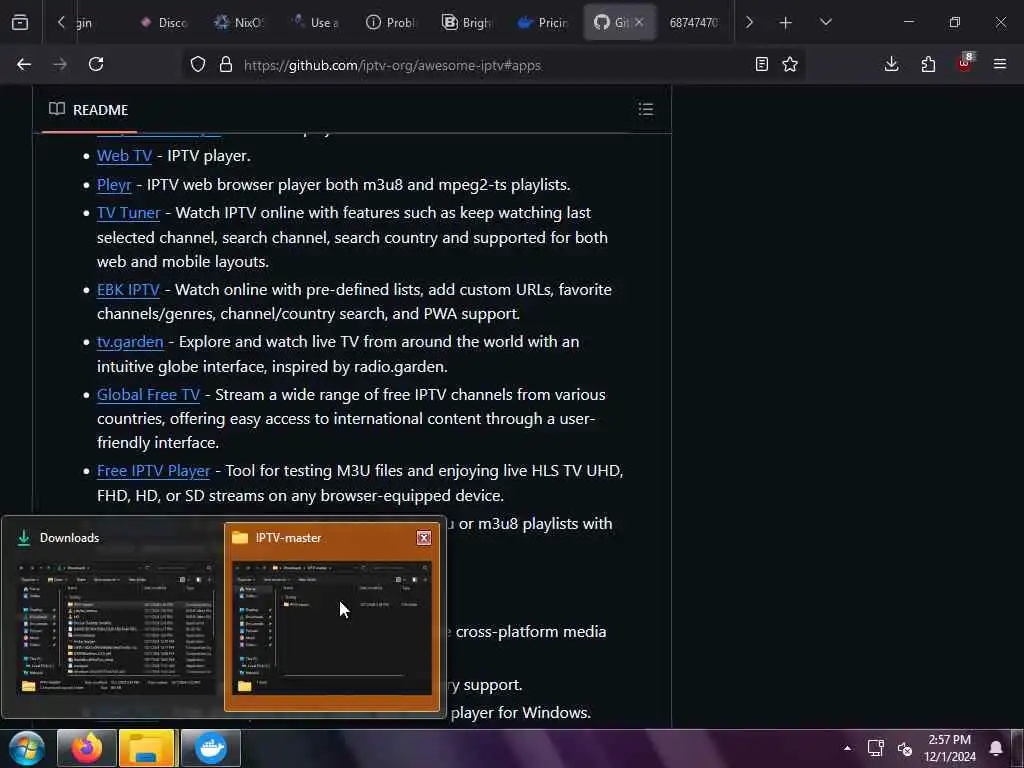Open the taskbar clock and date
This screenshot has height=768, width=1024.
click(x=950, y=748)
